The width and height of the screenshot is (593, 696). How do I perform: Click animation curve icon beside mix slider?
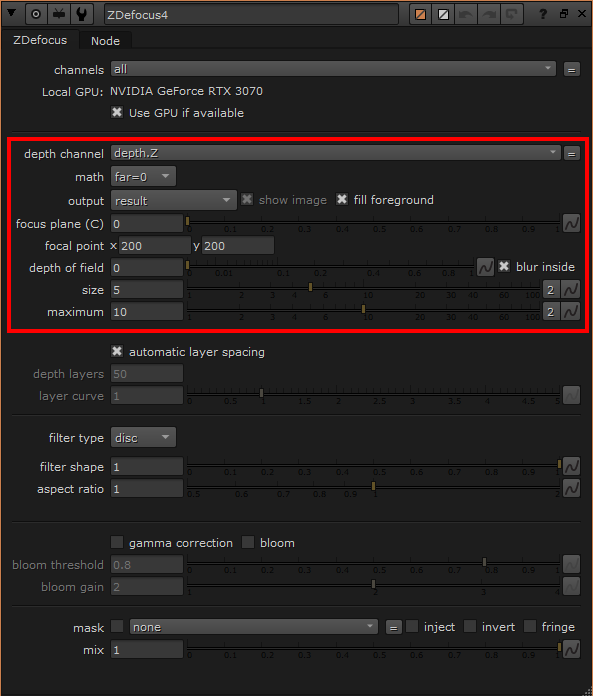(571, 649)
